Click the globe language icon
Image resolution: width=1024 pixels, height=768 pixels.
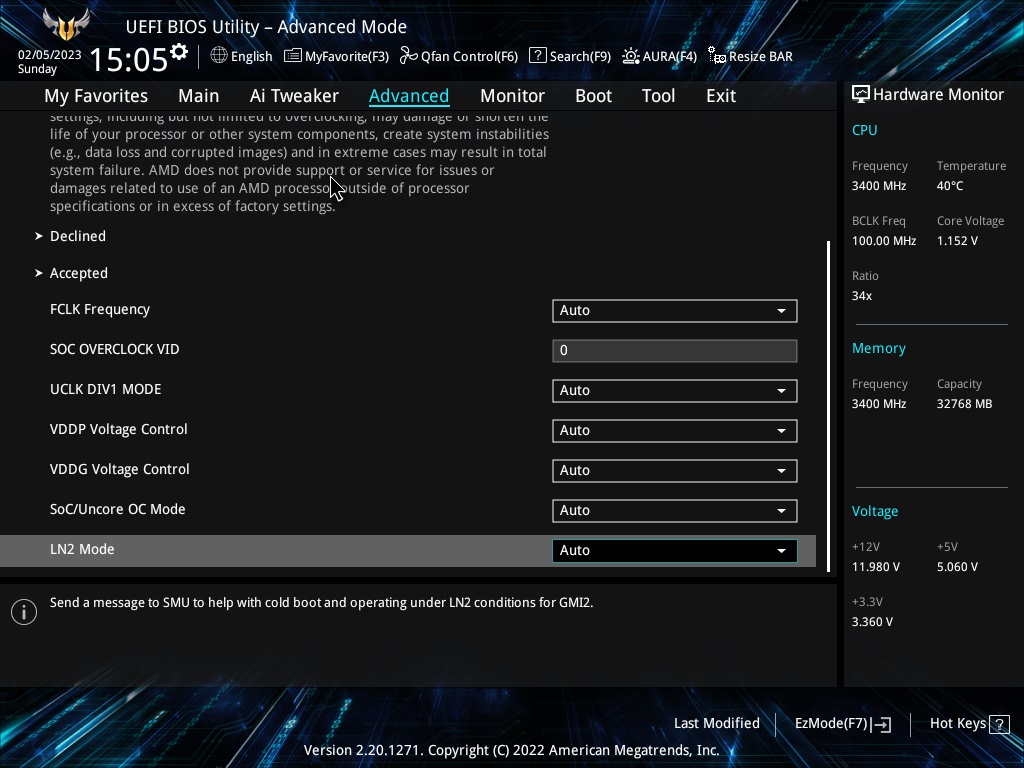coord(219,56)
